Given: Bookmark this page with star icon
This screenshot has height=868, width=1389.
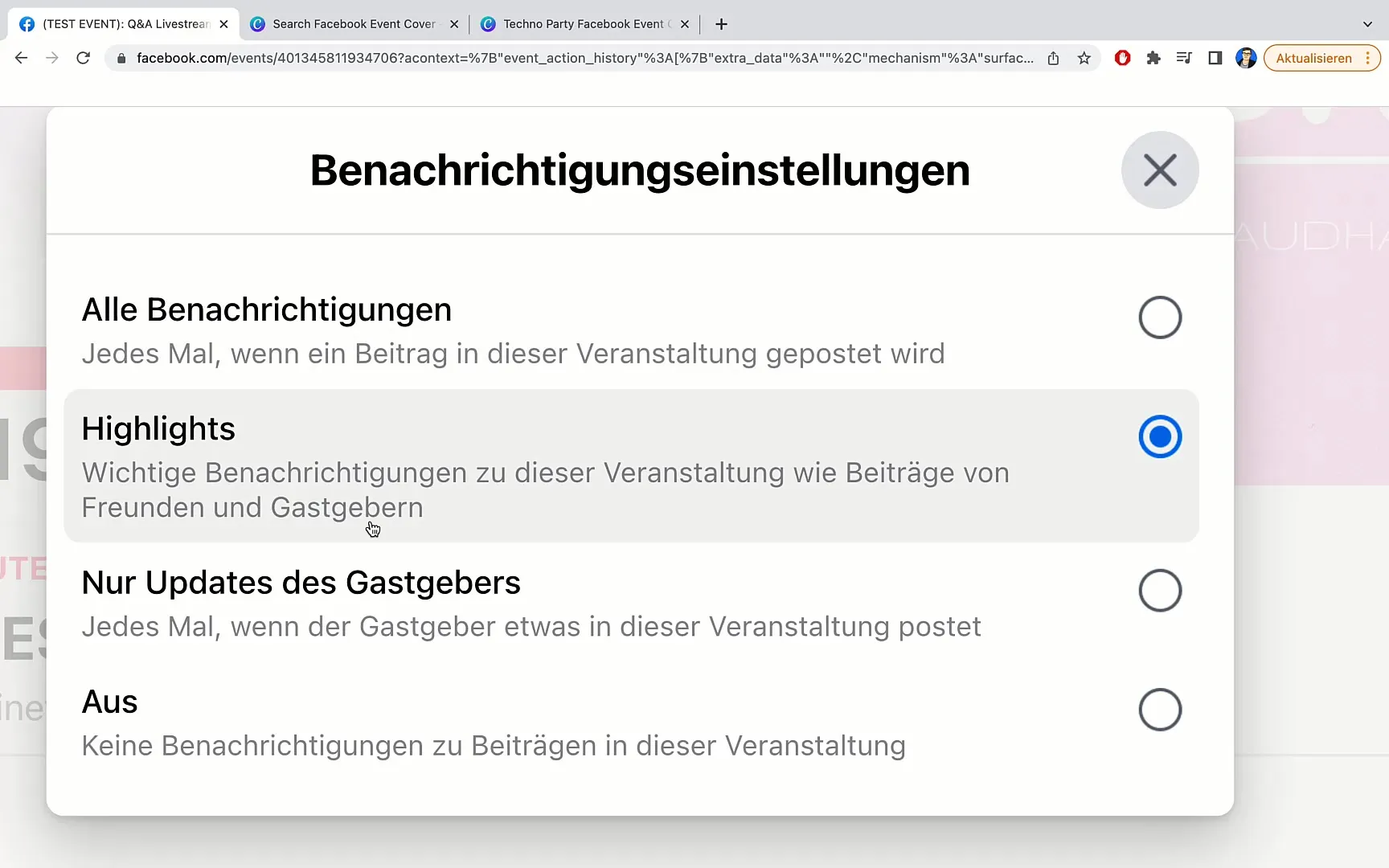Looking at the screenshot, I should (x=1084, y=58).
